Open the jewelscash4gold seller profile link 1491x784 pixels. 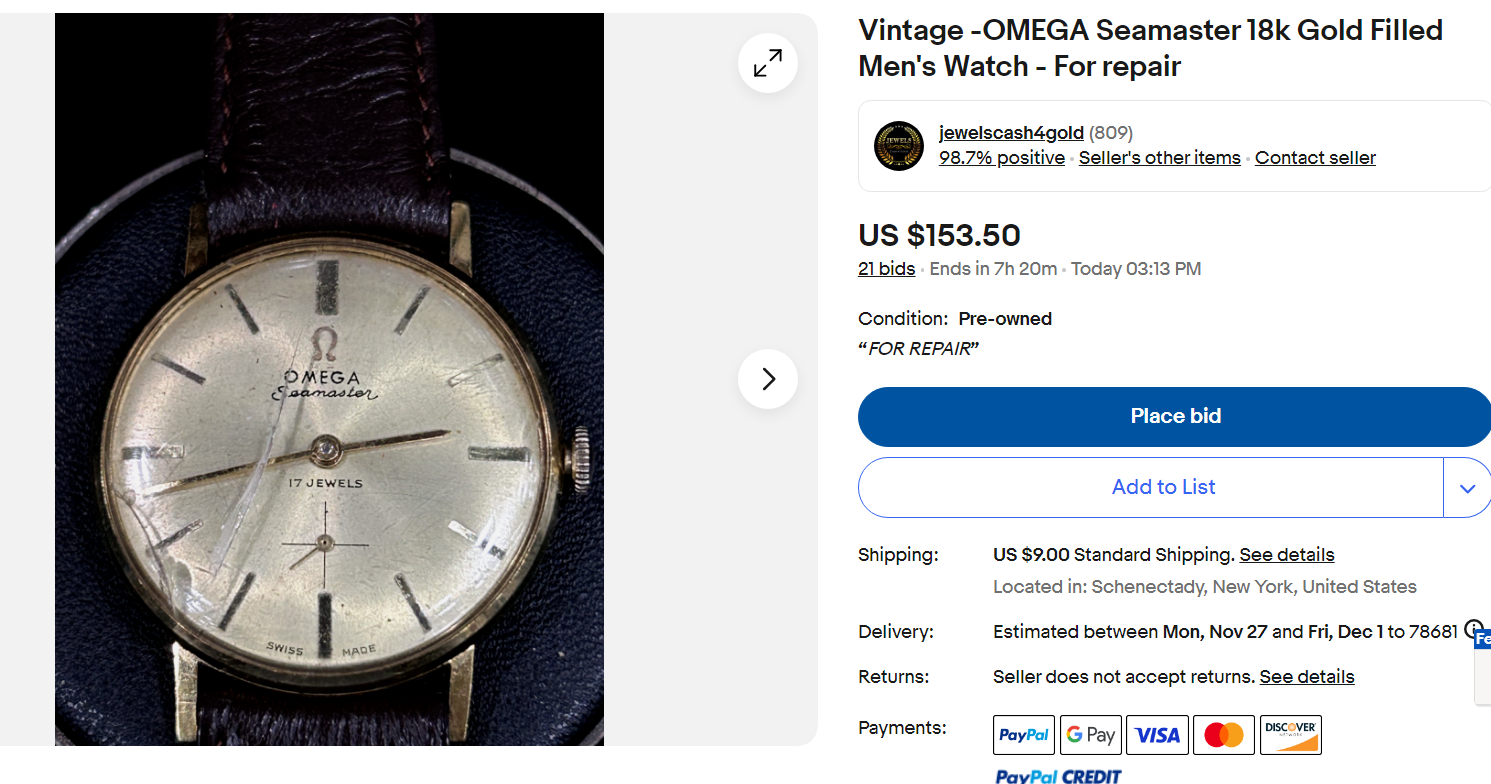tap(1011, 133)
